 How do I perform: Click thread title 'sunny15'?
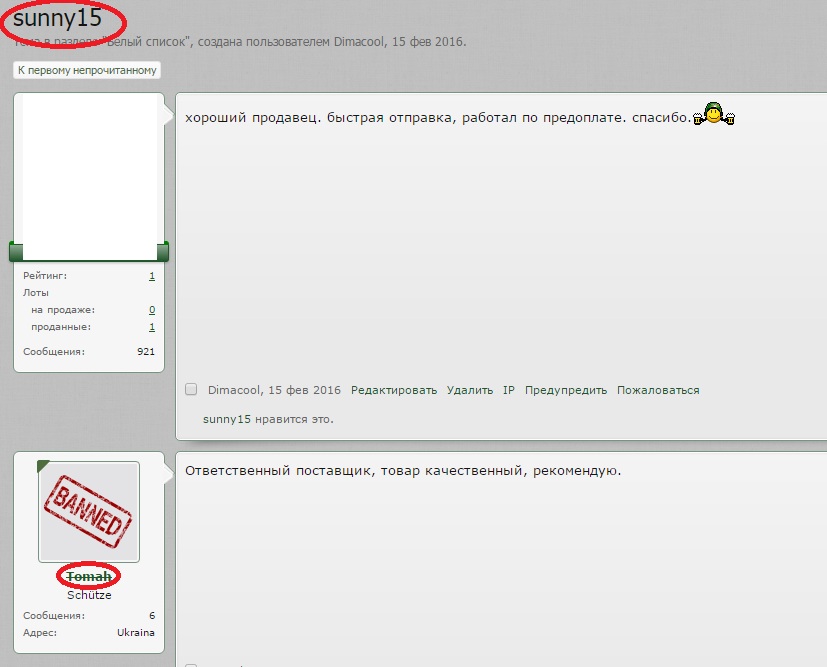57,18
